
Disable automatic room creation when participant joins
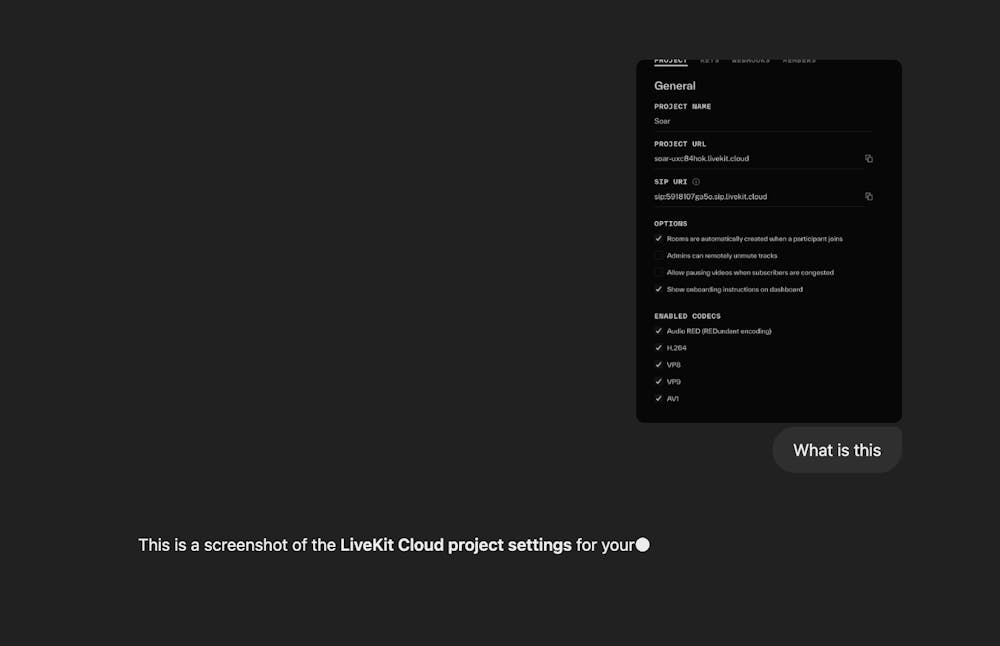[x=659, y=239]
